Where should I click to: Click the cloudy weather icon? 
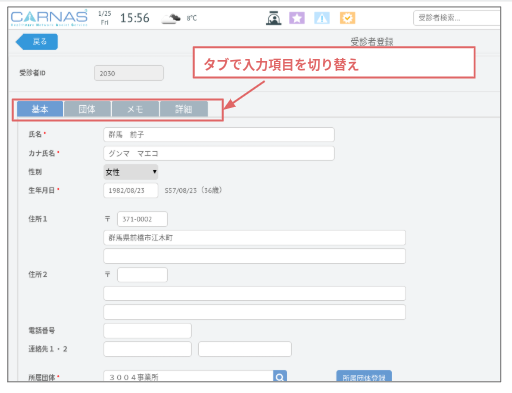(171, 19)
